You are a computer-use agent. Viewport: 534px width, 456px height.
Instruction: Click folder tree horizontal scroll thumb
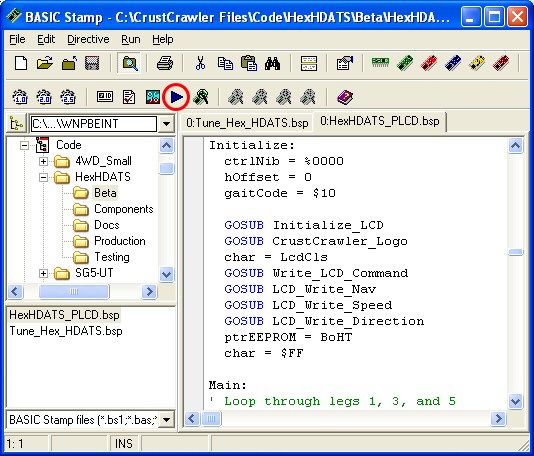pos(74,292)
